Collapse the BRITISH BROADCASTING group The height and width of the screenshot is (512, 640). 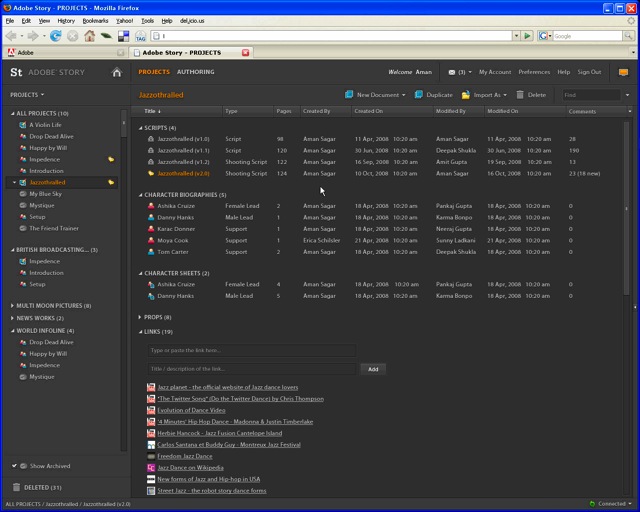point(12,249)
